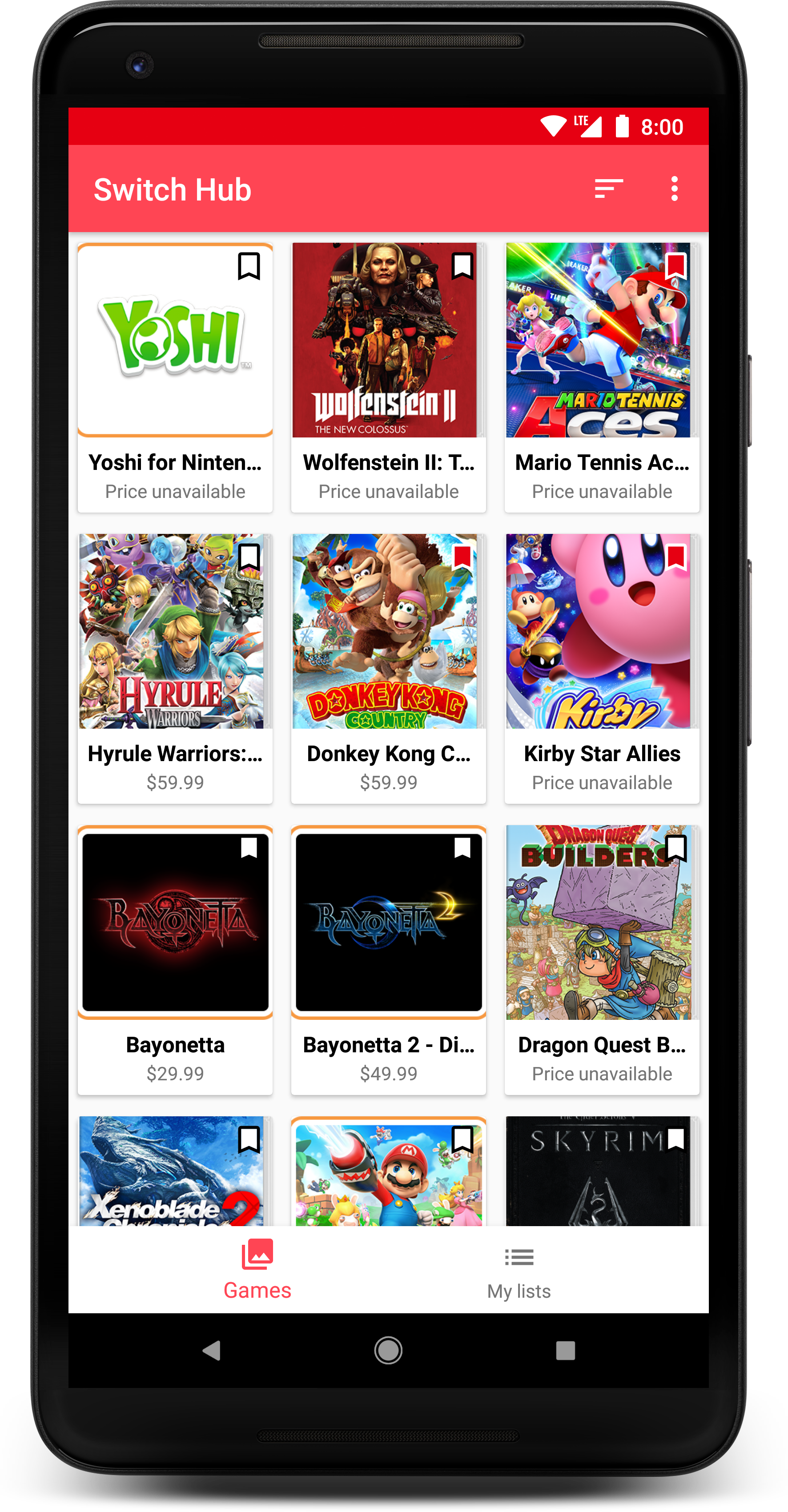Open Kirby Star Allies title
Screen dimensions: 788x1512
click(x=602, y=754)
